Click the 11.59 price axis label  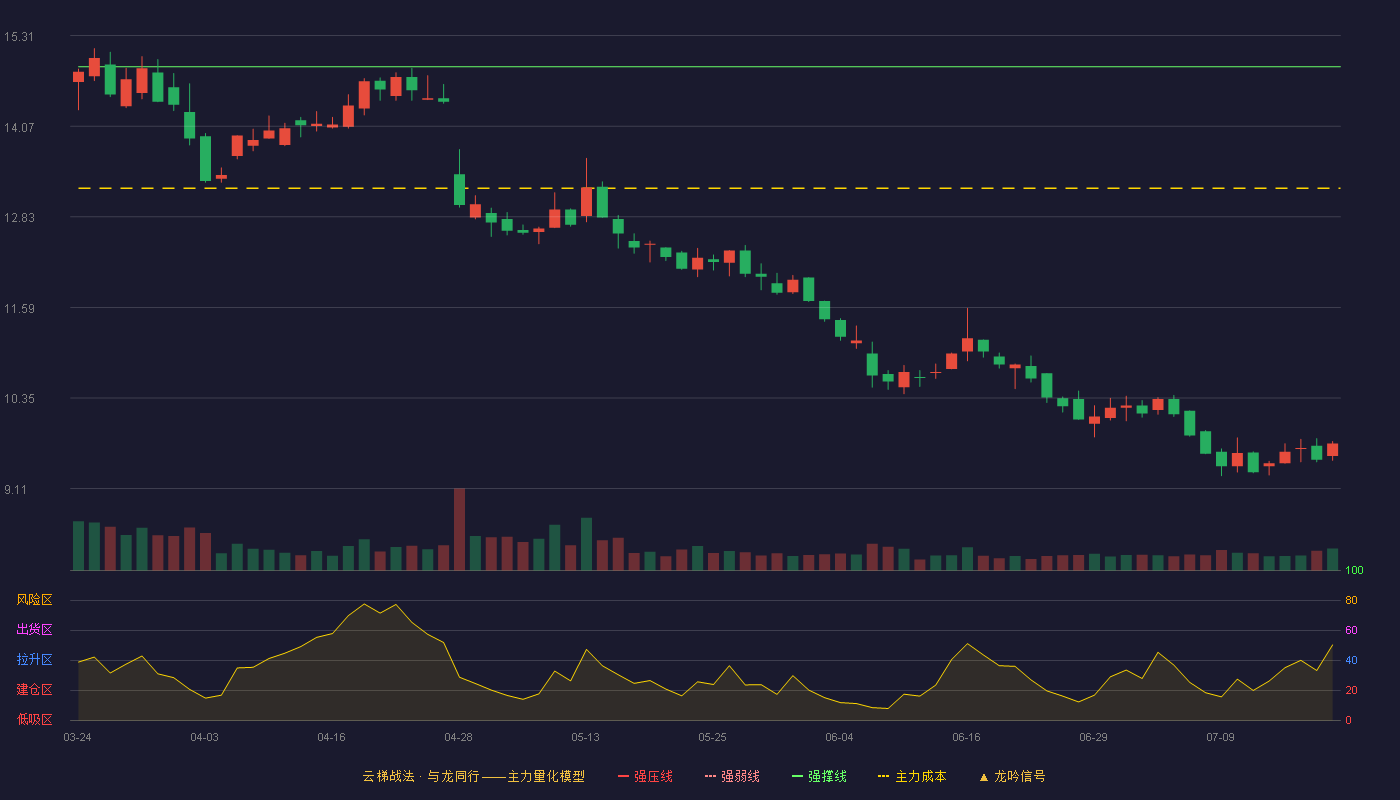coord(18,309)
